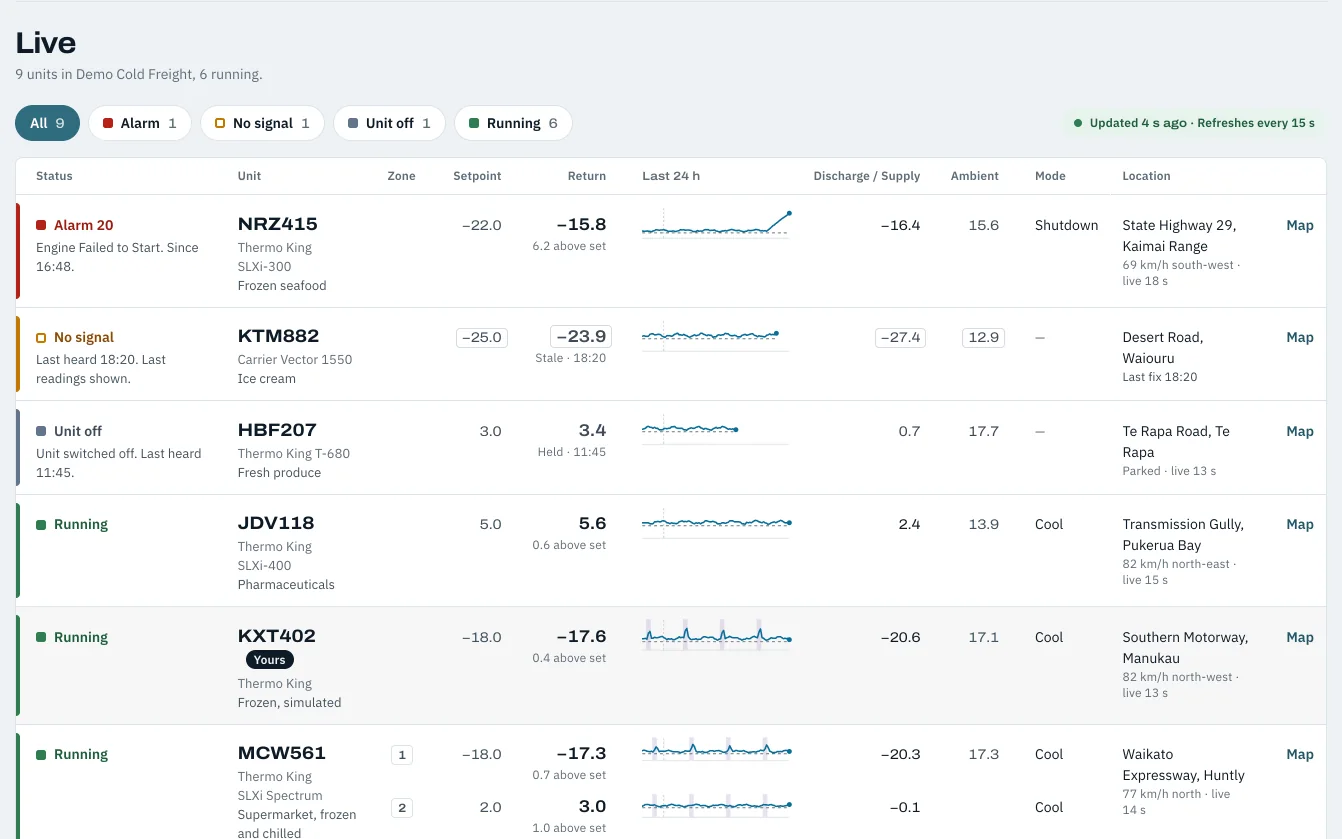The height and width of the screenshot is (839, 1342).
Task: Click the KXT402 24-hour sparkline chart
Action: pyautogui.click(x=715, y=636)
